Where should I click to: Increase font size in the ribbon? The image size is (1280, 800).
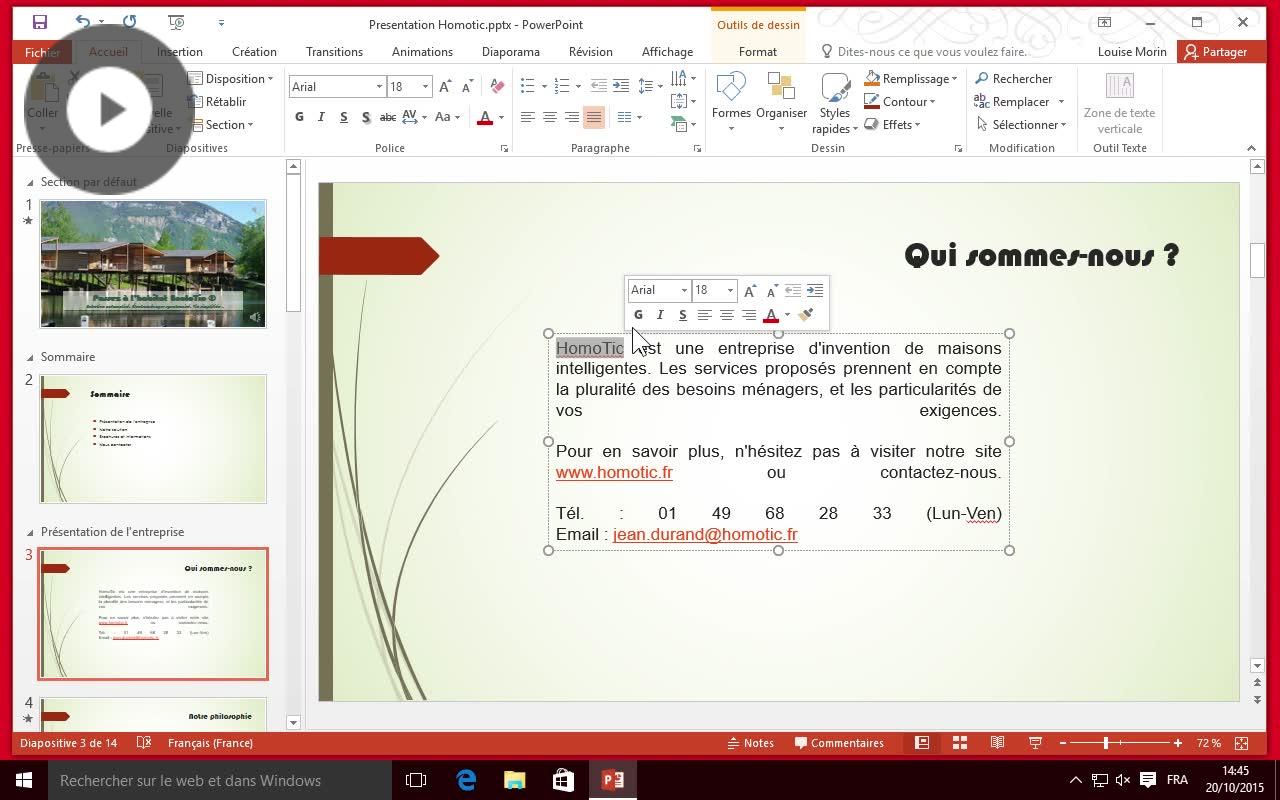[445, 87]
